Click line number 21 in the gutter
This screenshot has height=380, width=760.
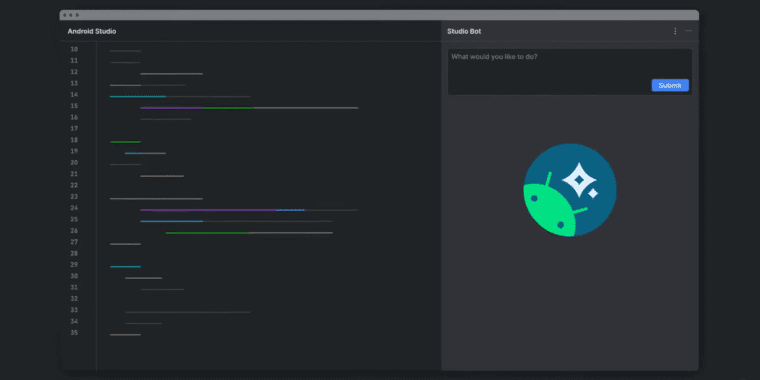pyautogui.click(x=74, y=174)
